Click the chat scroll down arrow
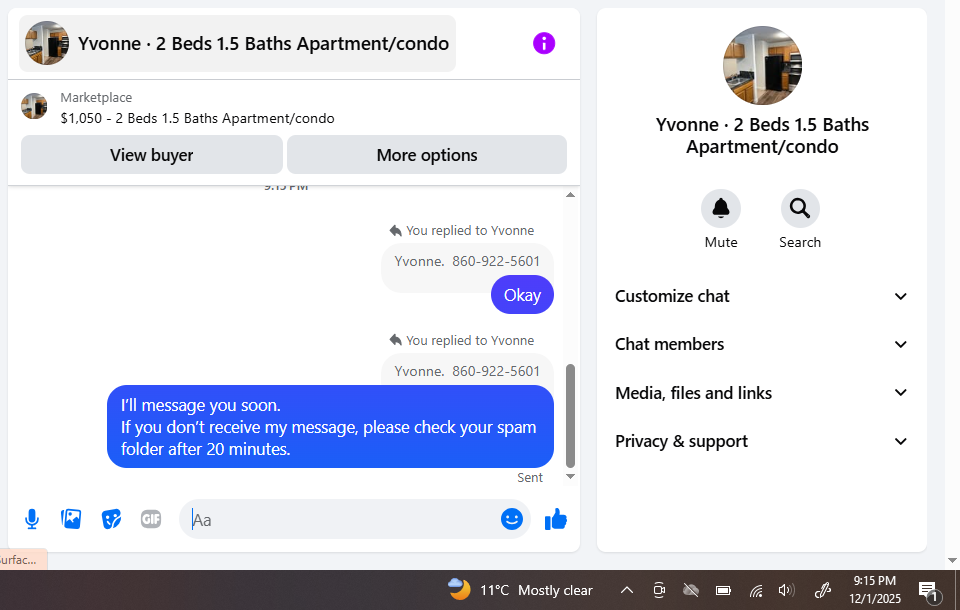This screenshot has height=610, width=960. tap(570, 476)
